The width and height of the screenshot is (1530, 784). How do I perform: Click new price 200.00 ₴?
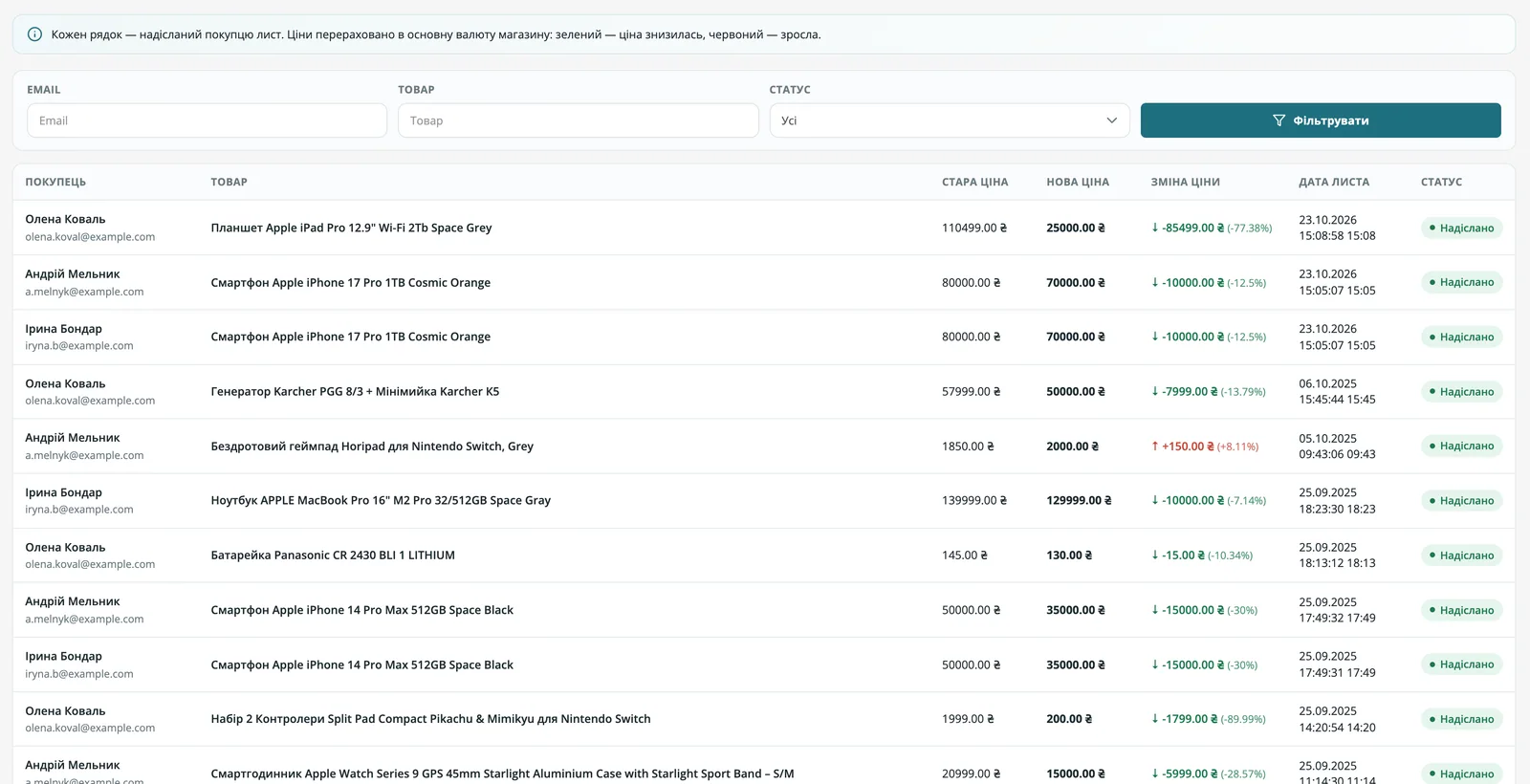(x=1069, y=719)
